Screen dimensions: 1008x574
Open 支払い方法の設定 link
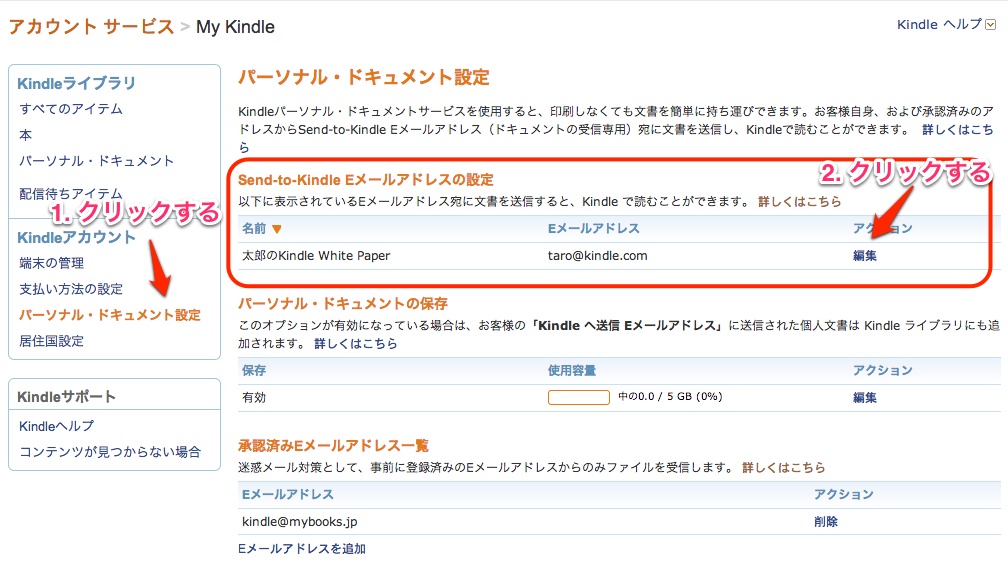click(71, 289)
